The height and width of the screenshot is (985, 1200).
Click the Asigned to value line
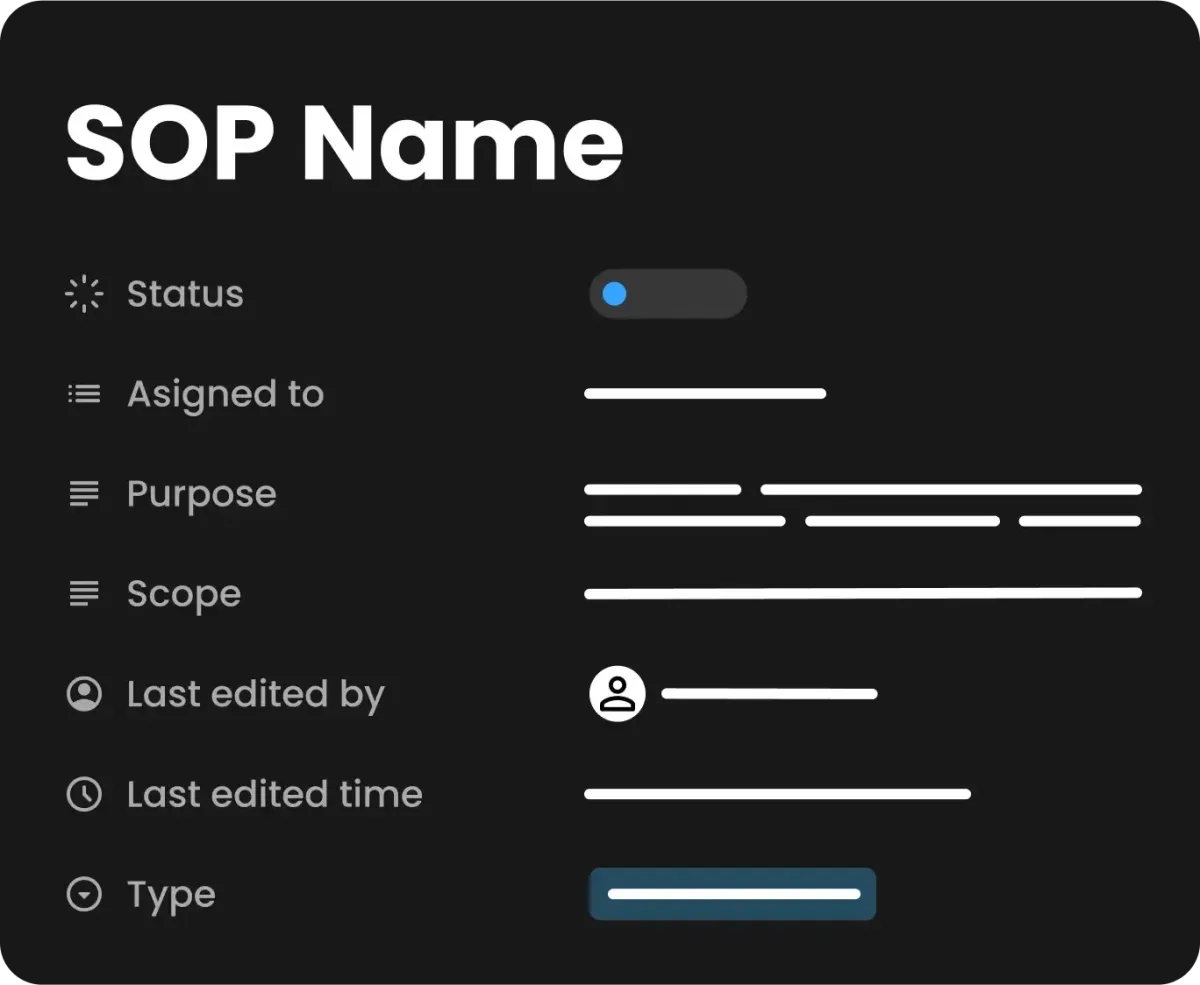click(705, 394)
